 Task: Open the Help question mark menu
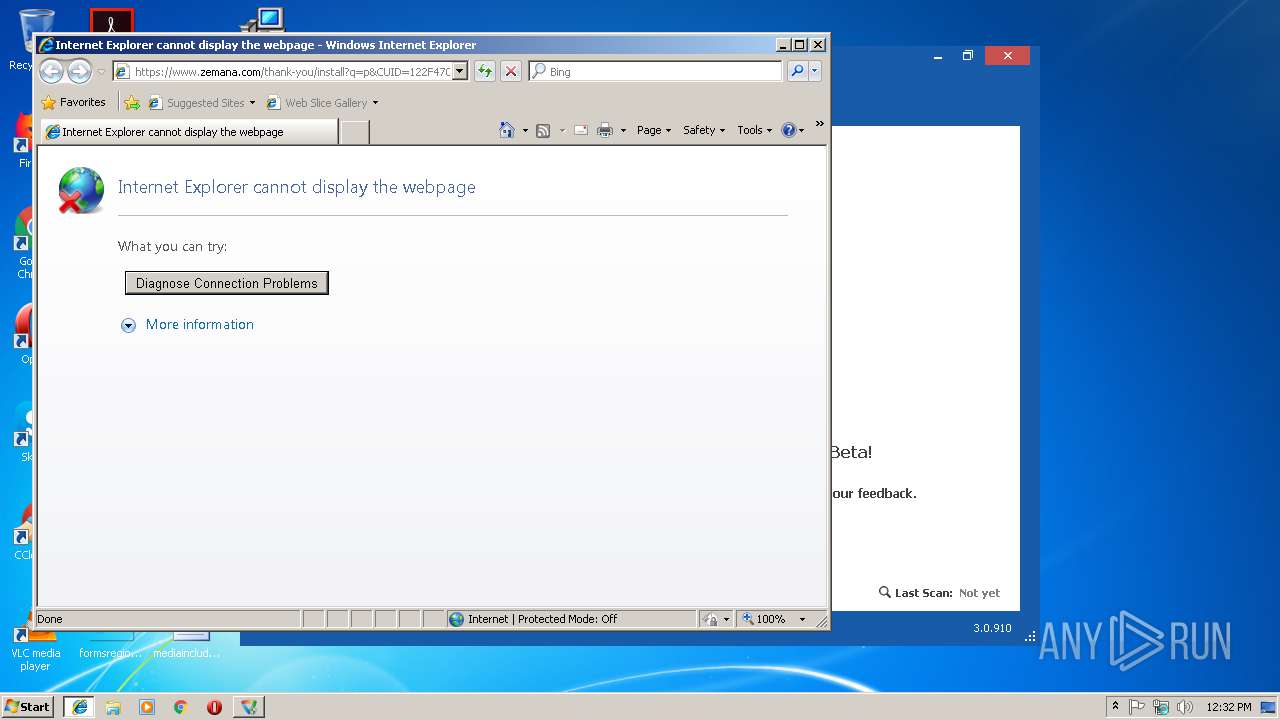pos(792,130)
